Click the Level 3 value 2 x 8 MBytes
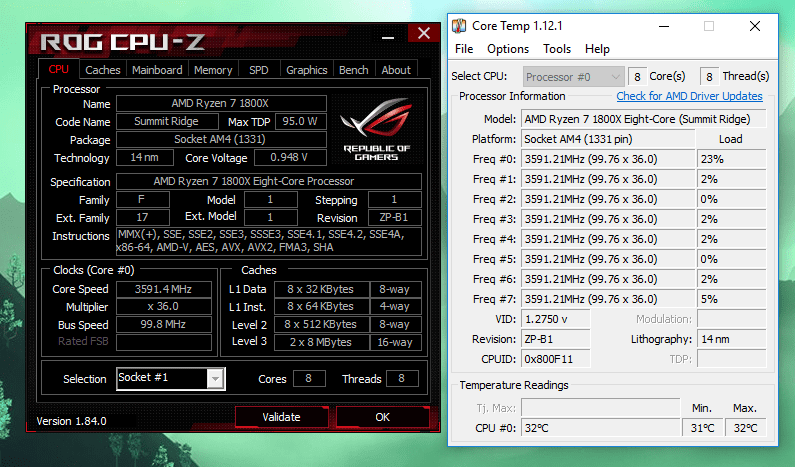Viewport: 795px width, 467px height. [x=321, y=342]
